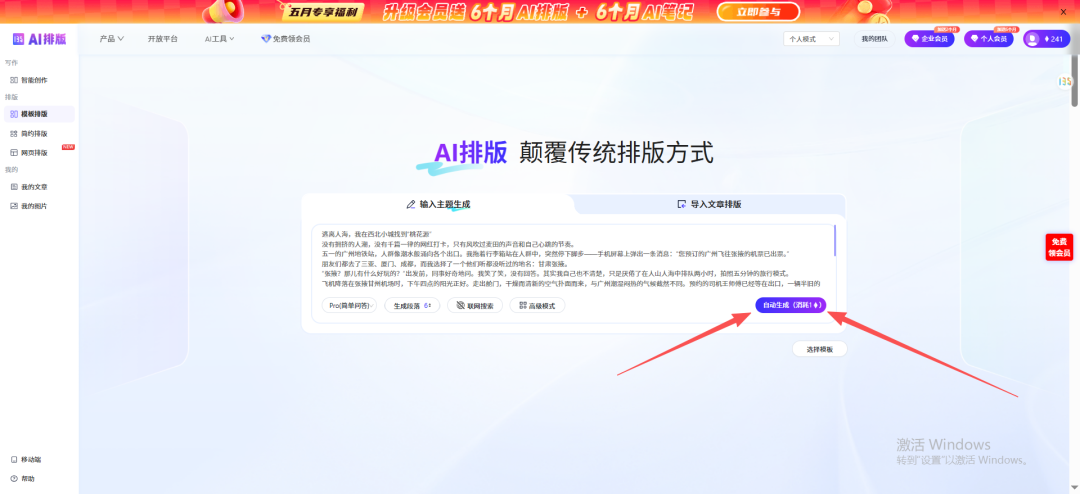Click the red 免费领会员 floating tab

1058,247
